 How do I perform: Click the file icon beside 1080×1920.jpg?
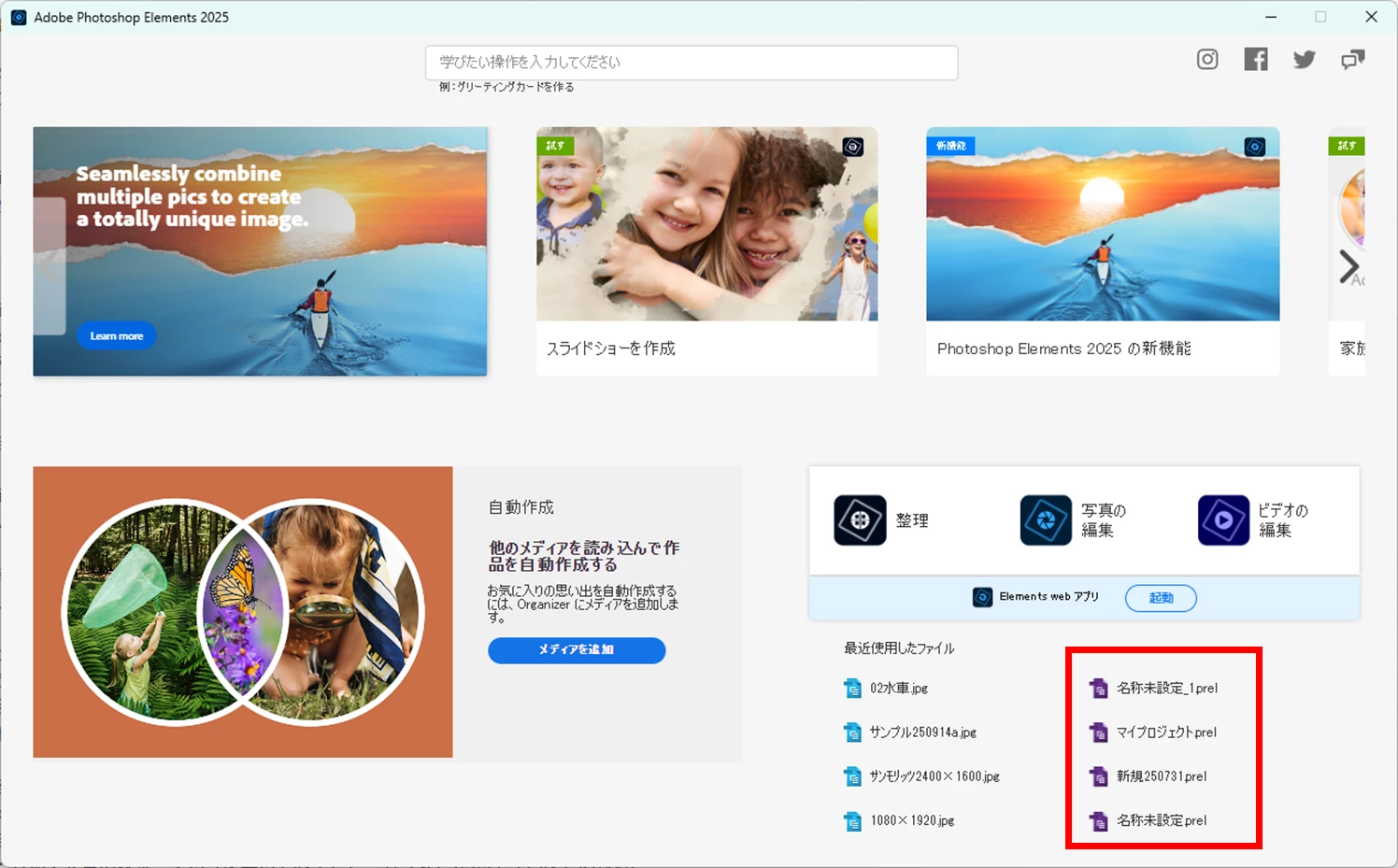coord(852,821)
